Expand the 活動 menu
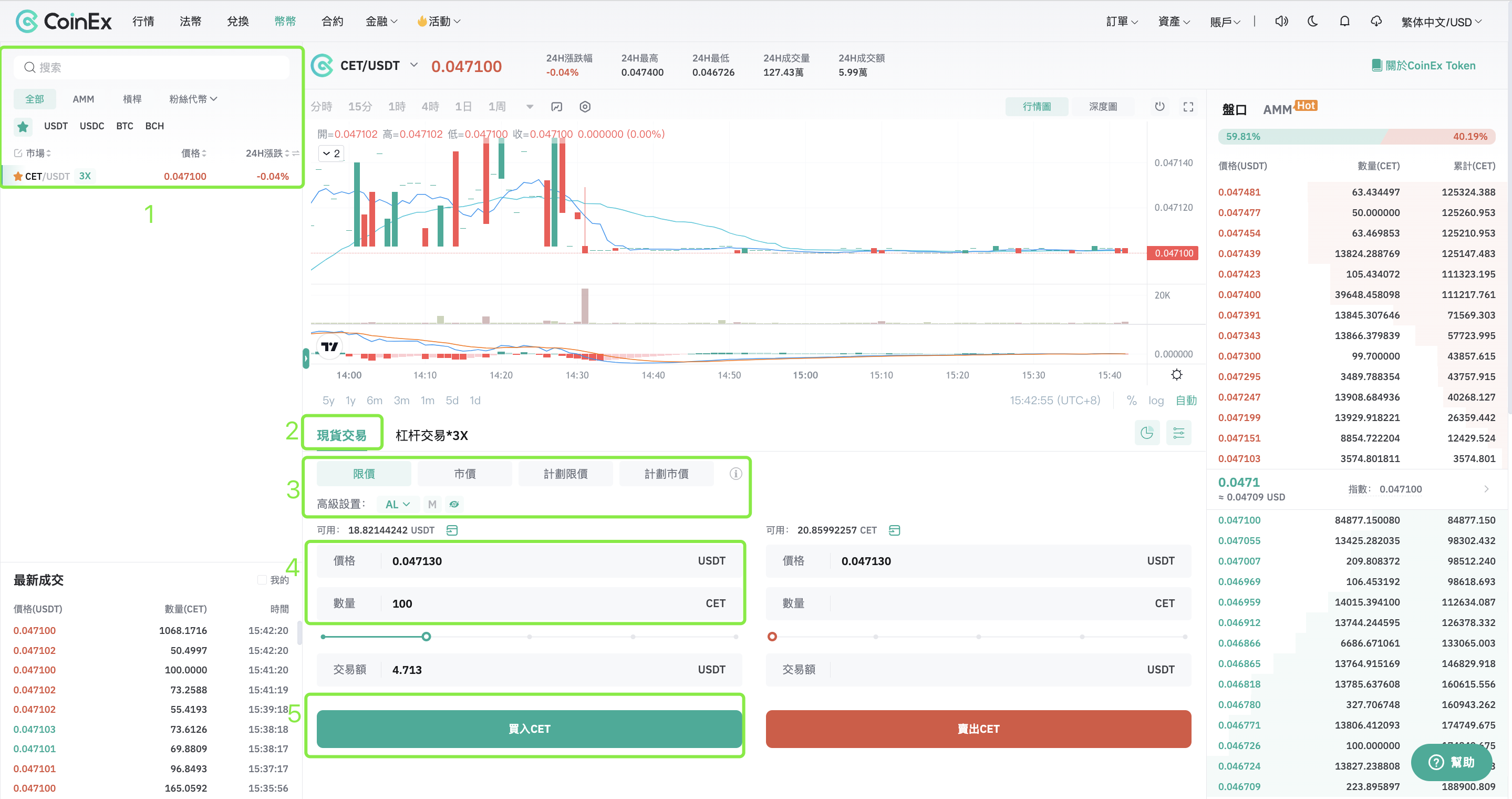Viewport: 1512px width, 799px height. coord(439,21)
